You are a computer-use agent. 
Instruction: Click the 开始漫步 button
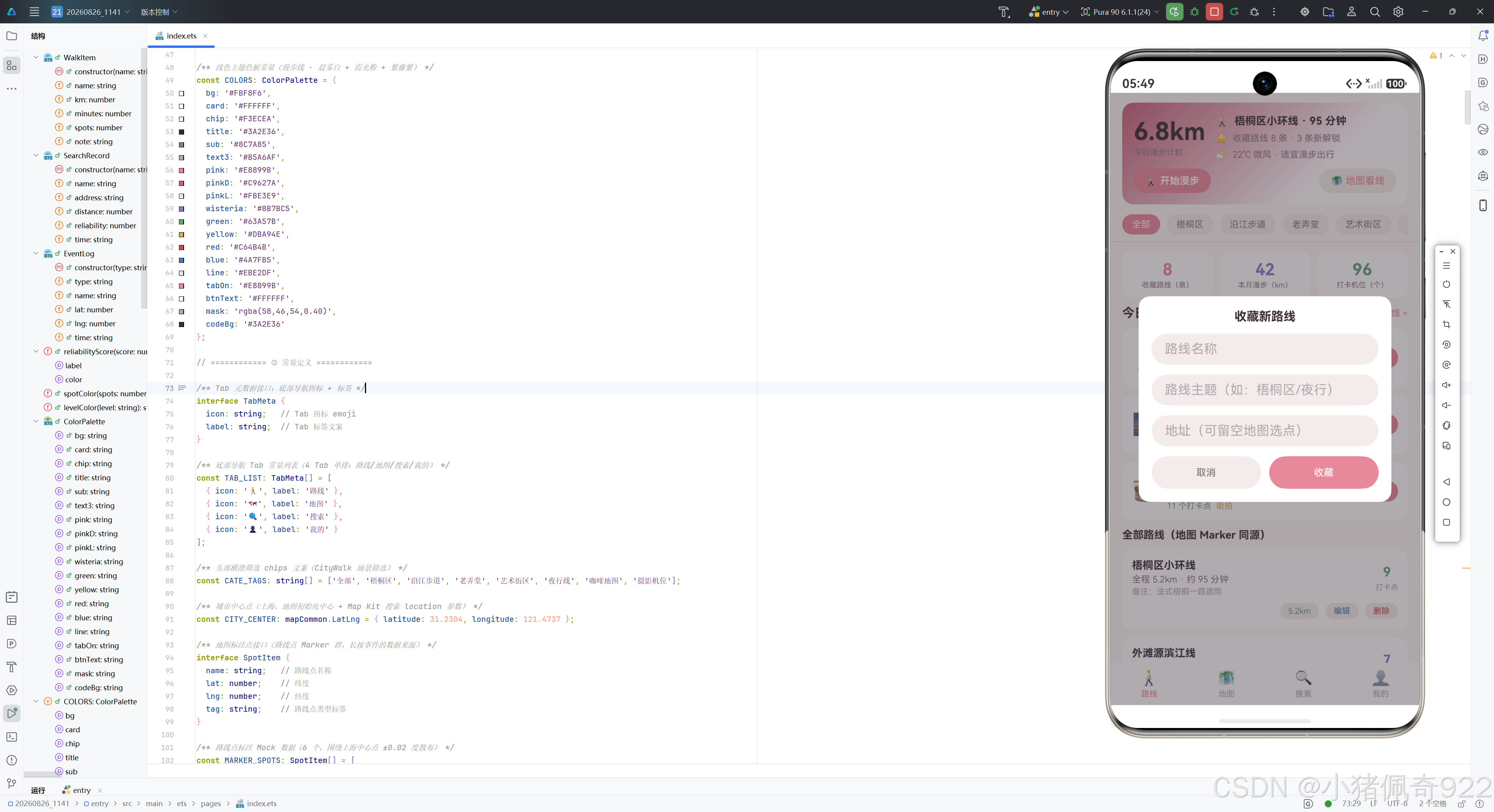1172,181
